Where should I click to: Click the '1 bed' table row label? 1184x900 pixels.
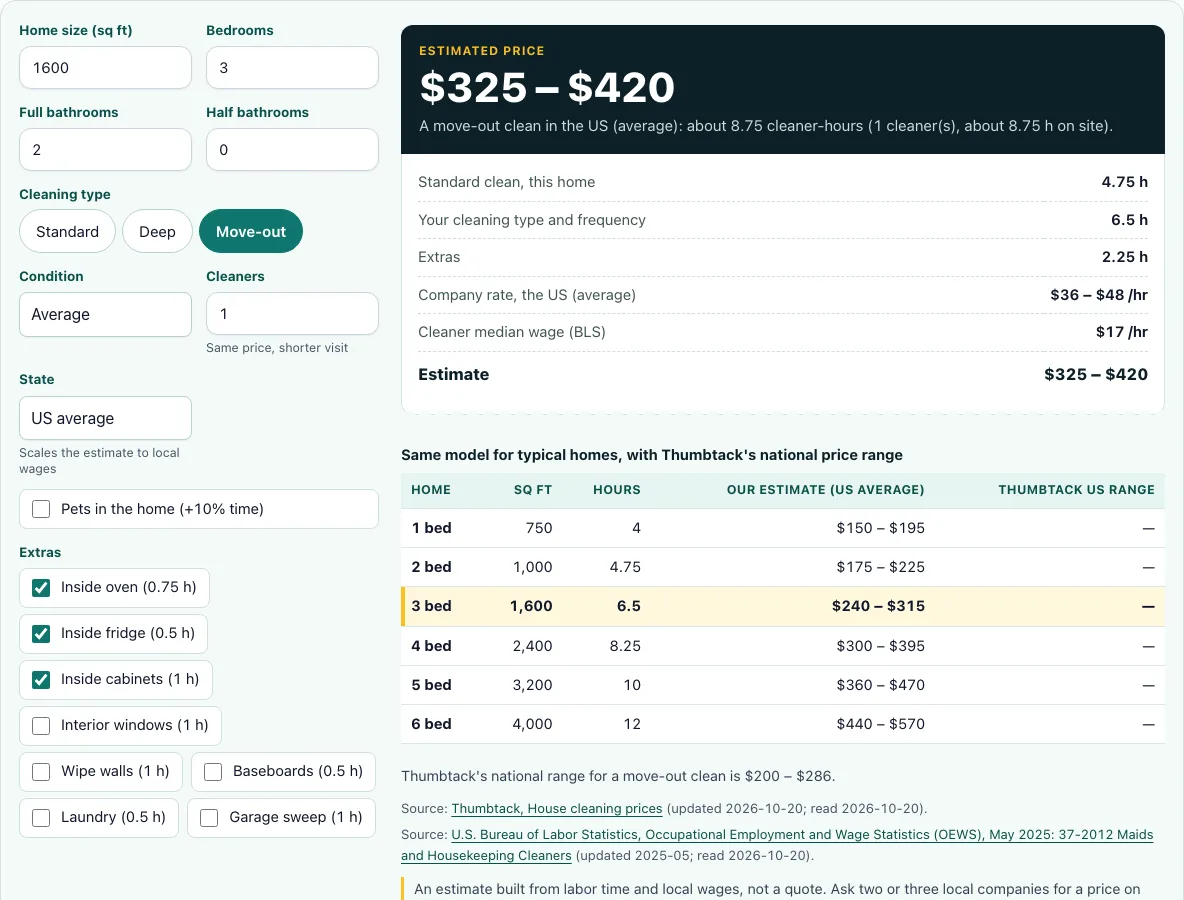pyautogui.click(x=431, y=528)
